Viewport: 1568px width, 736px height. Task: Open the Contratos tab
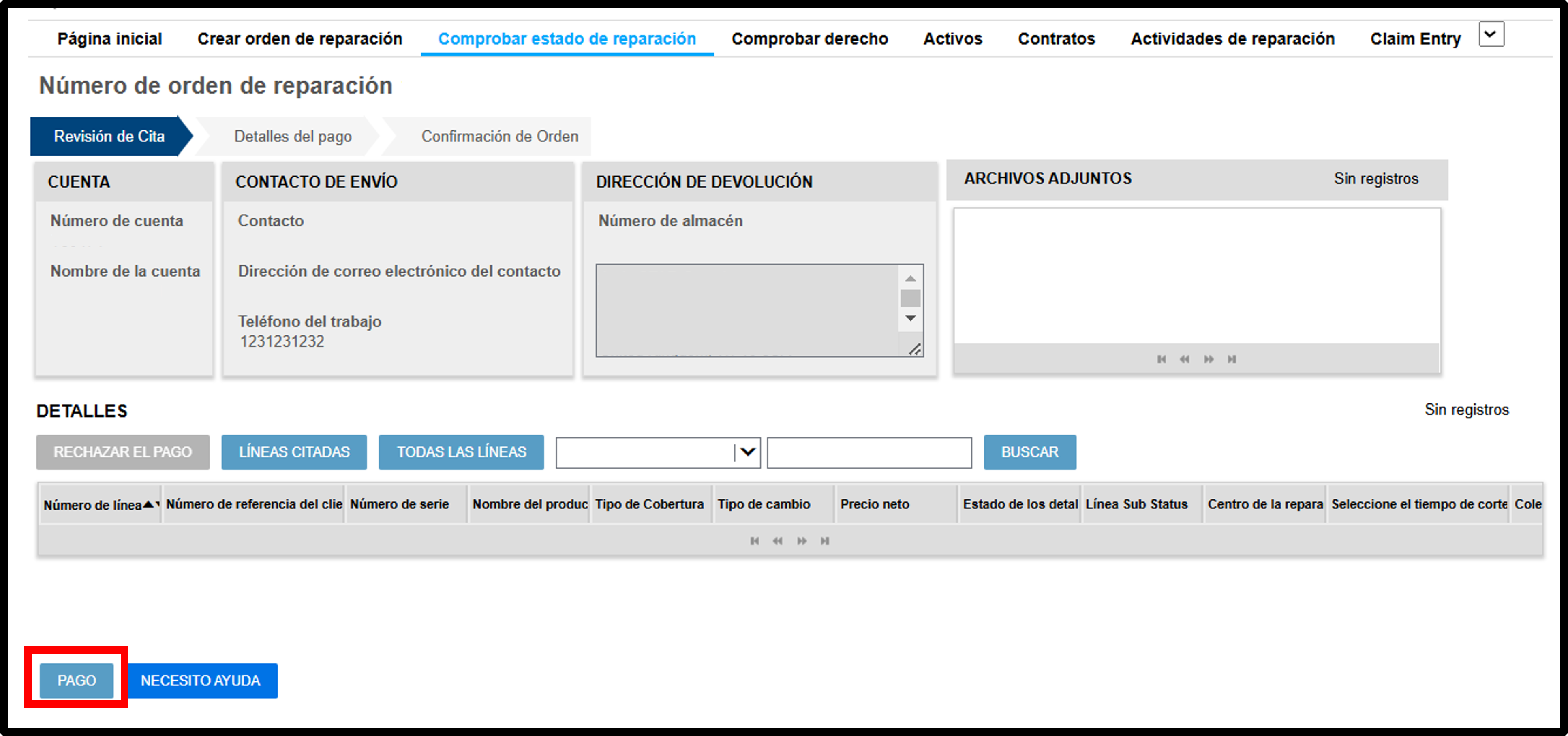pyautogui.click(x=1056, y=39)
